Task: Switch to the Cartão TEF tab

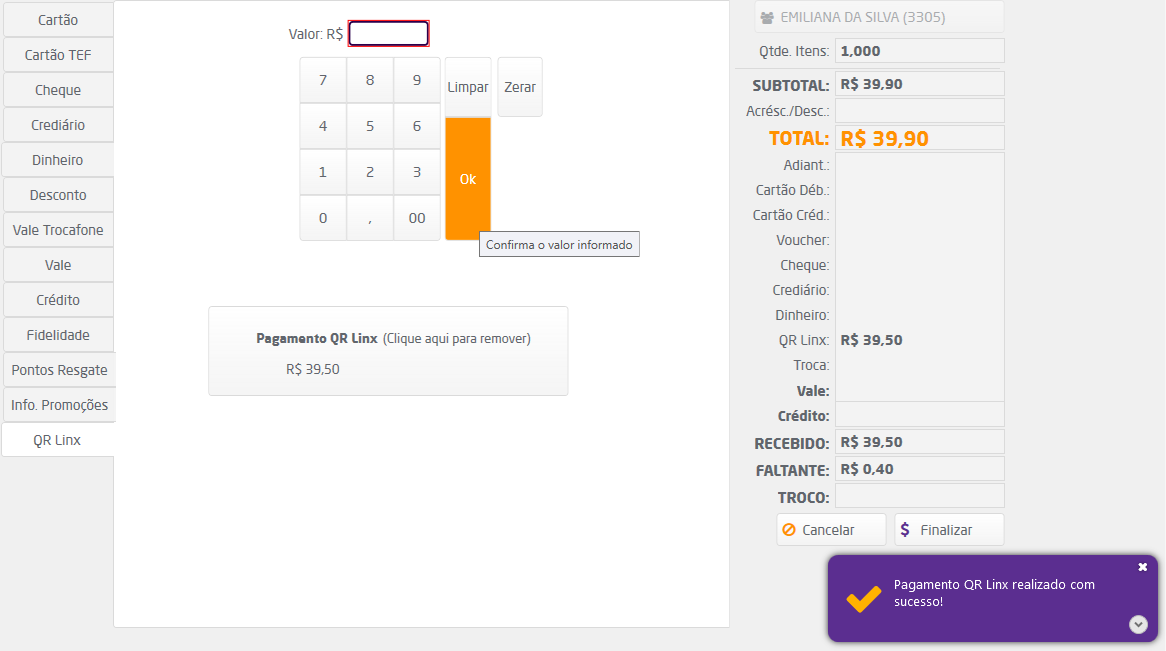Action: 58,55
